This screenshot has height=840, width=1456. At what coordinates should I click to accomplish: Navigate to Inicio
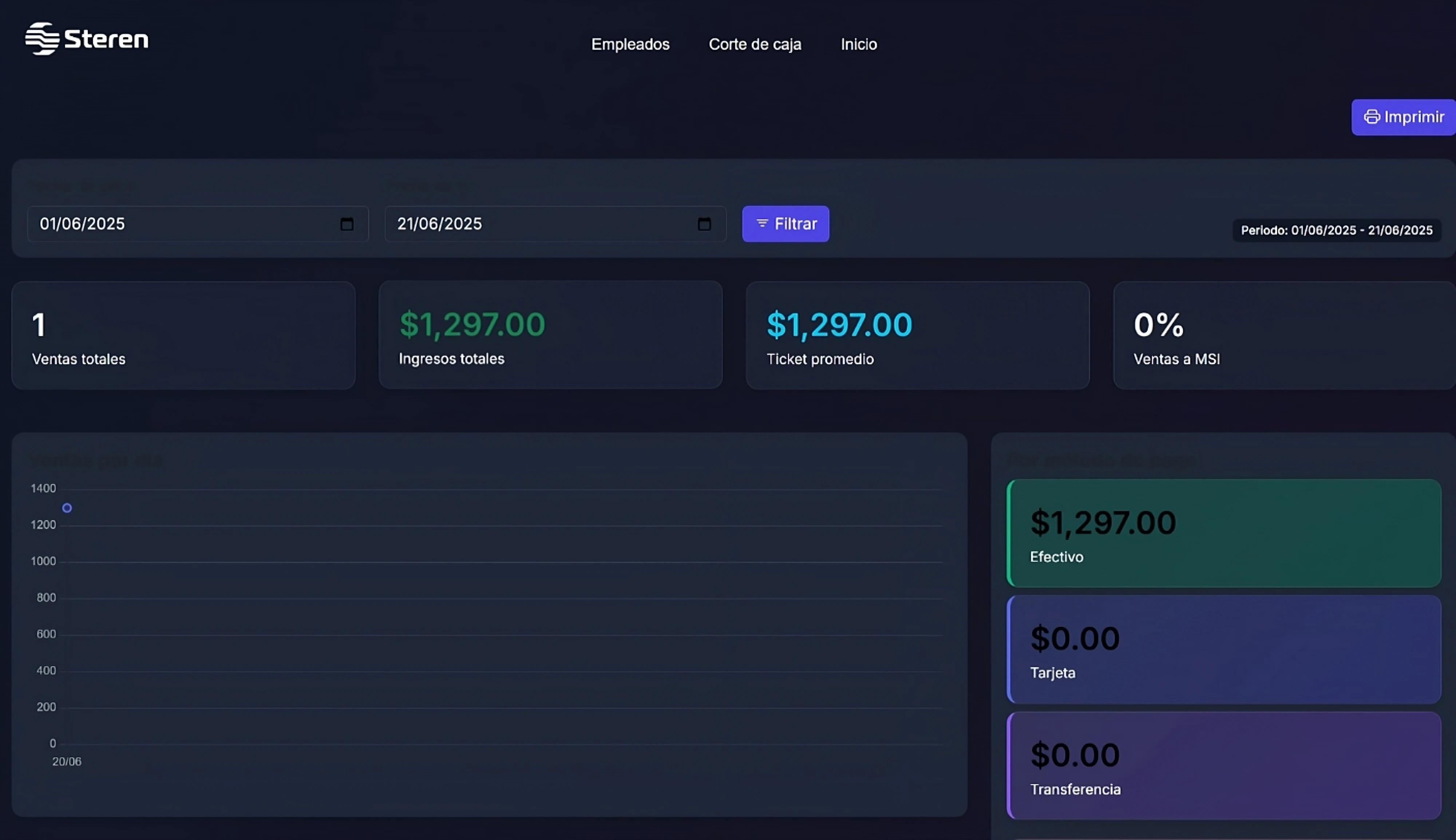[x=859, y=44]
